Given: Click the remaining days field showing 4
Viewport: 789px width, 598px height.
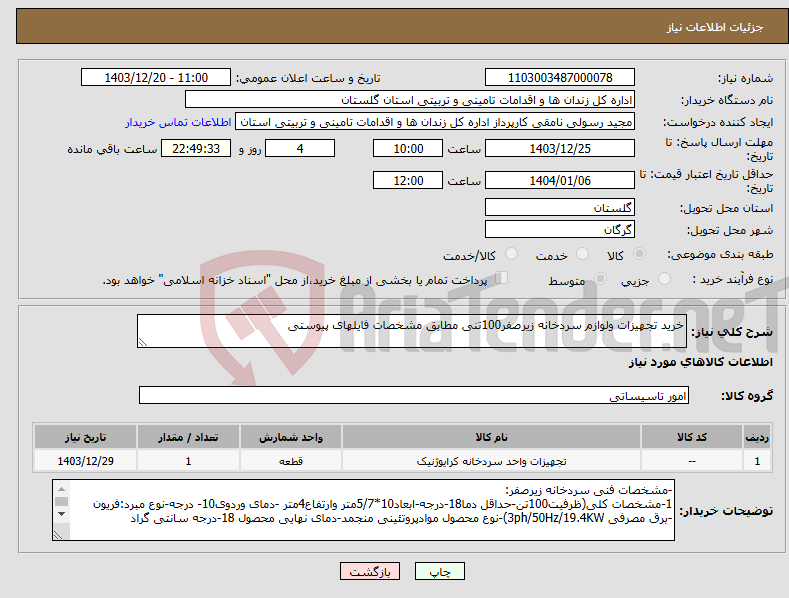Looking at the screenshot, I should point(300,148).
